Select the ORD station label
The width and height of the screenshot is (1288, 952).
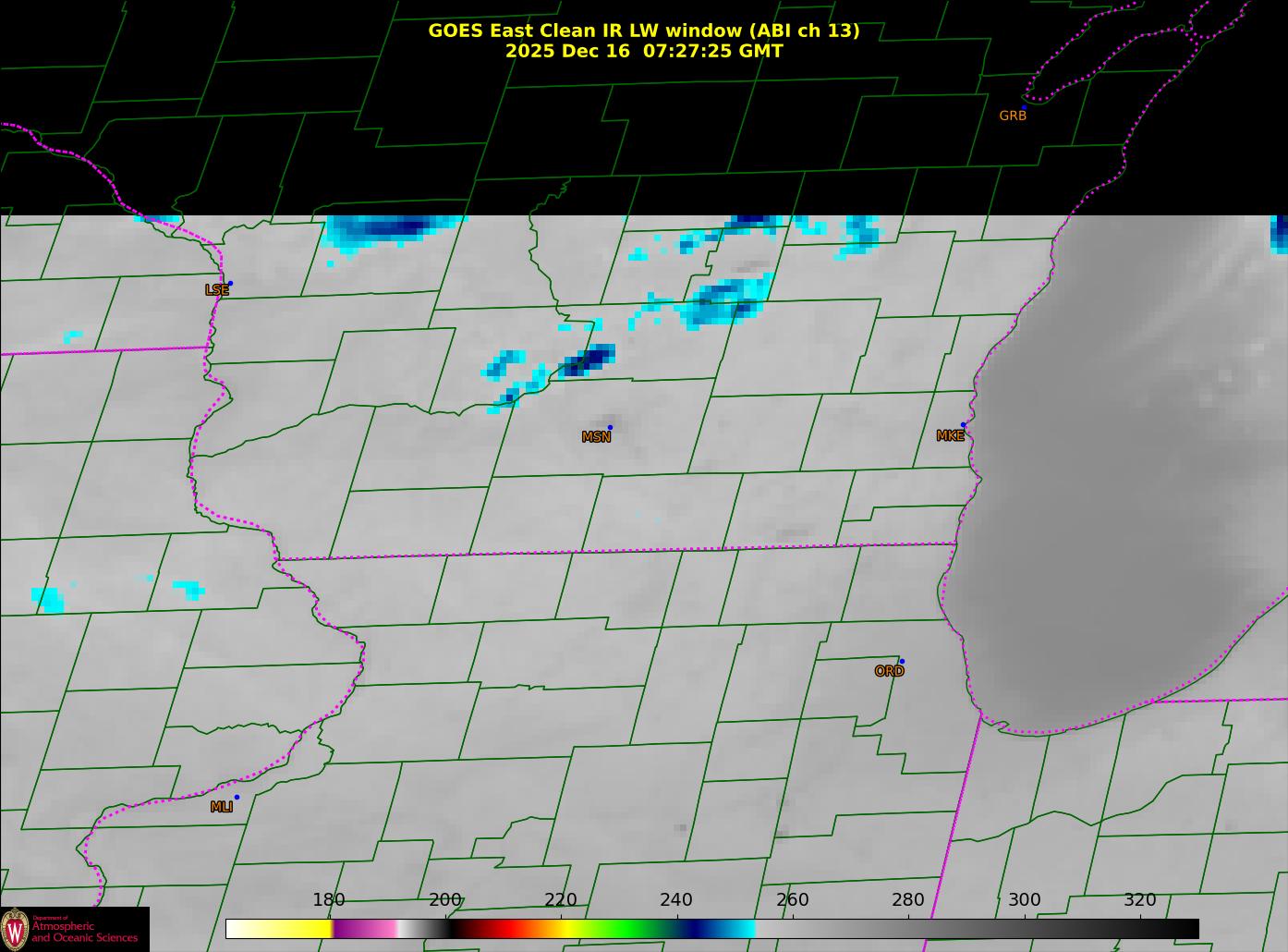click(x=889, y=671)
